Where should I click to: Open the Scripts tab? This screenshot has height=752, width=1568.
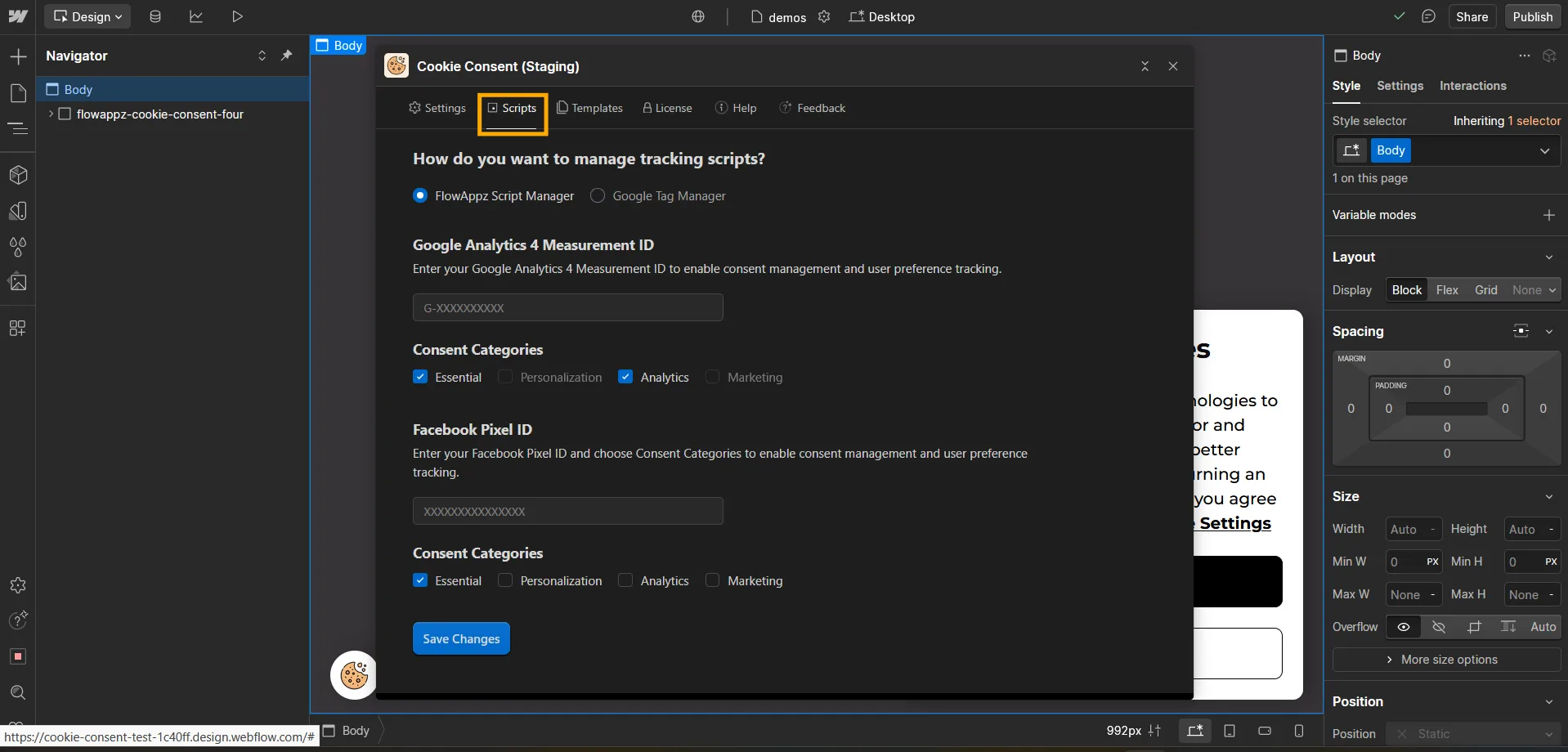click(x=513, y=108)
